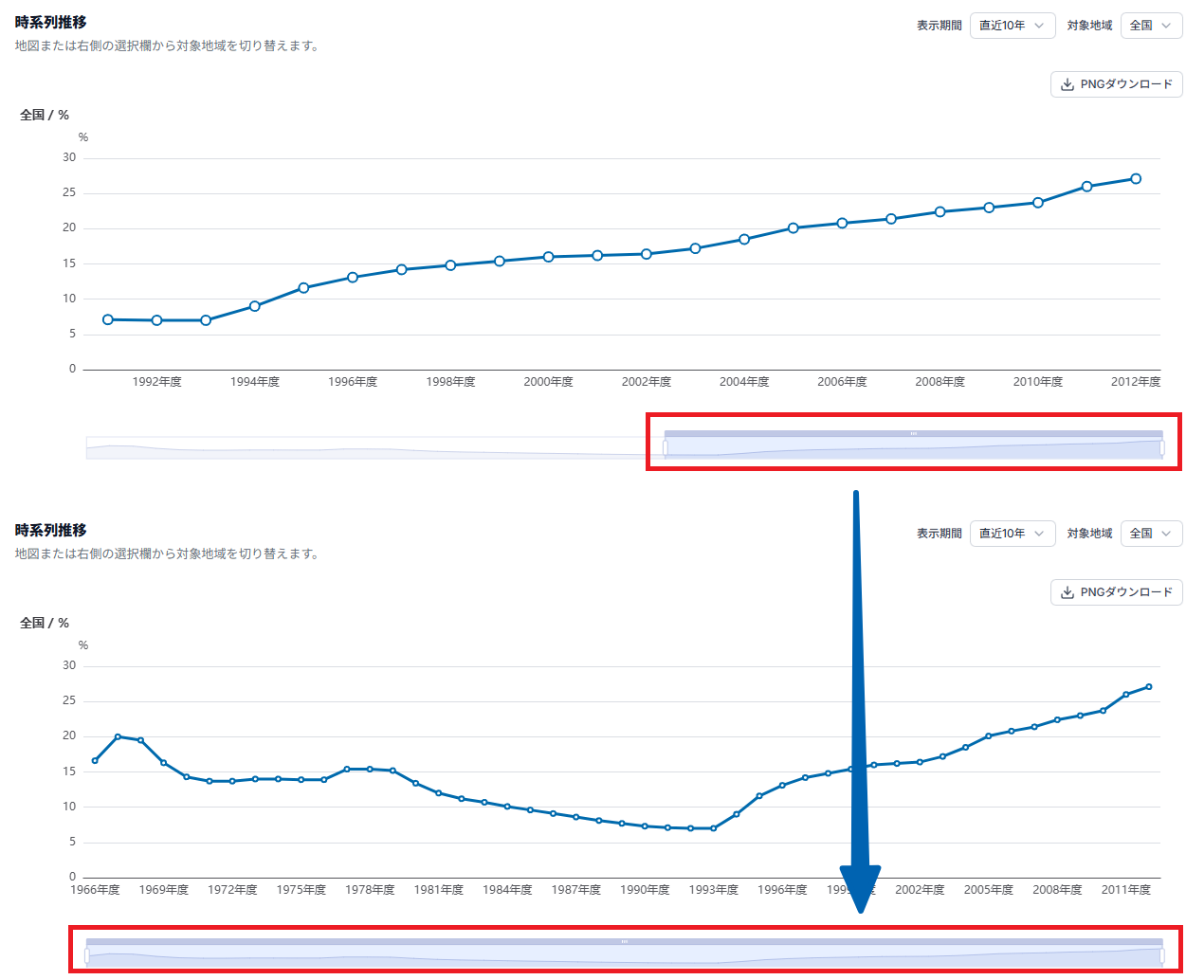Open the 表示期間 dropdown in the upper chart
1204x980 pixels.
[1012, 26]
